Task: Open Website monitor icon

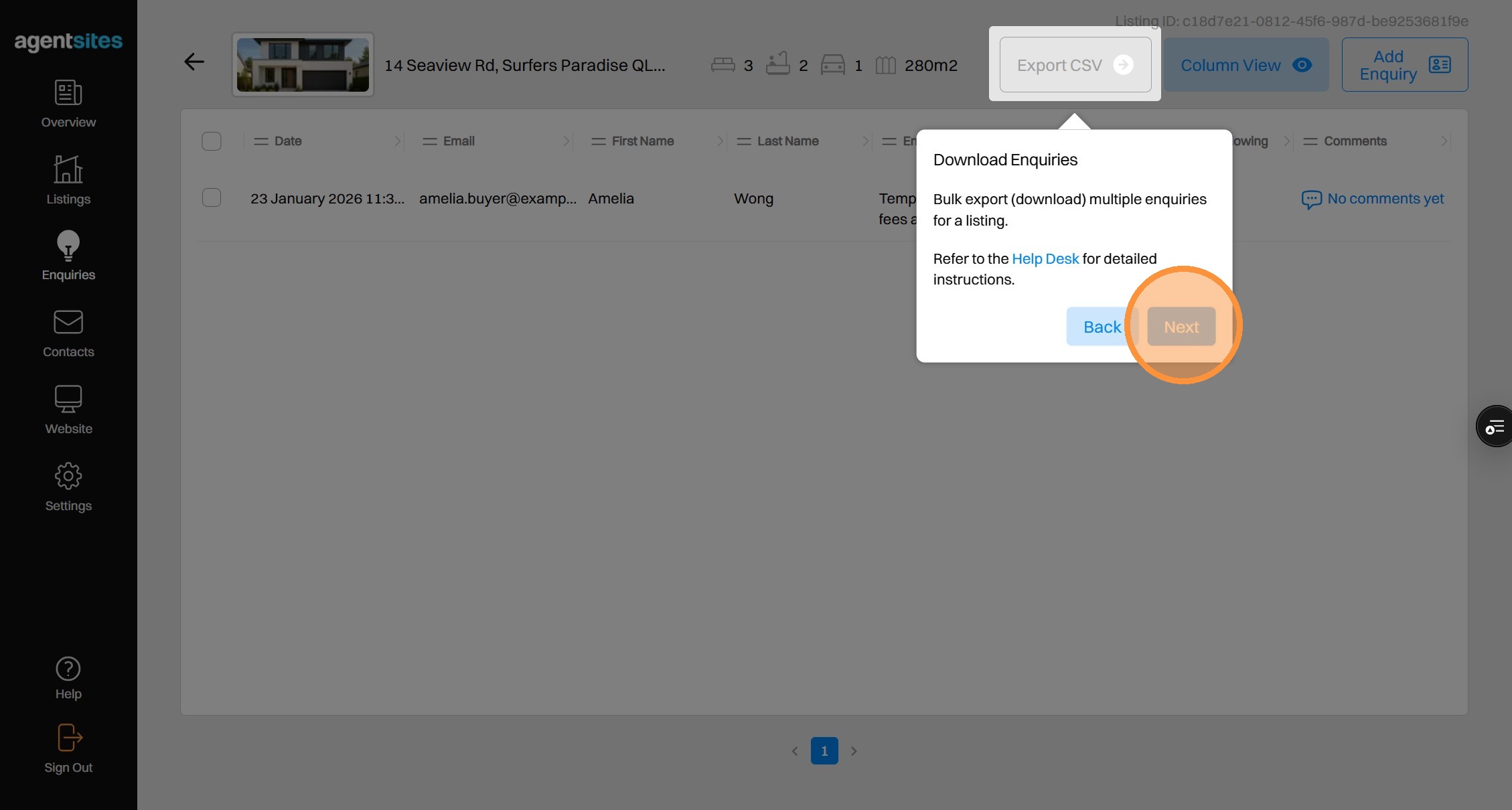Action: tap(68, 399)
